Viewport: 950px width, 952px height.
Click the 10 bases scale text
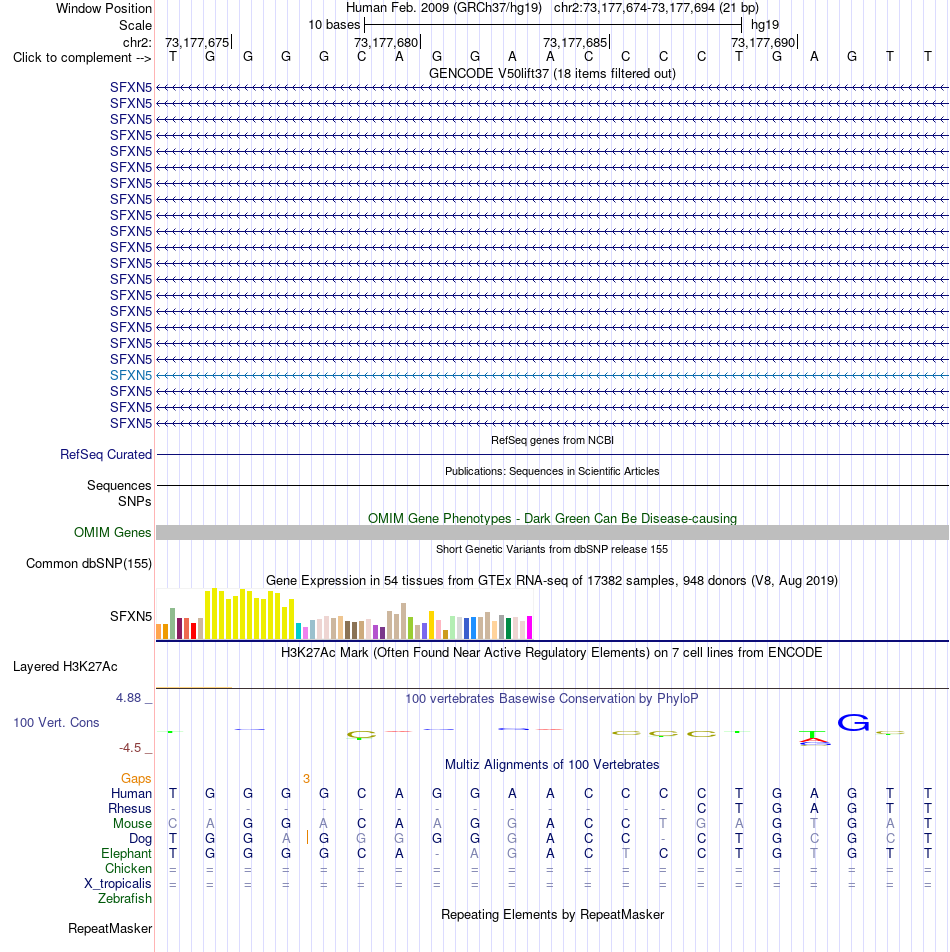pyautogui.click(x=334, y=25)
